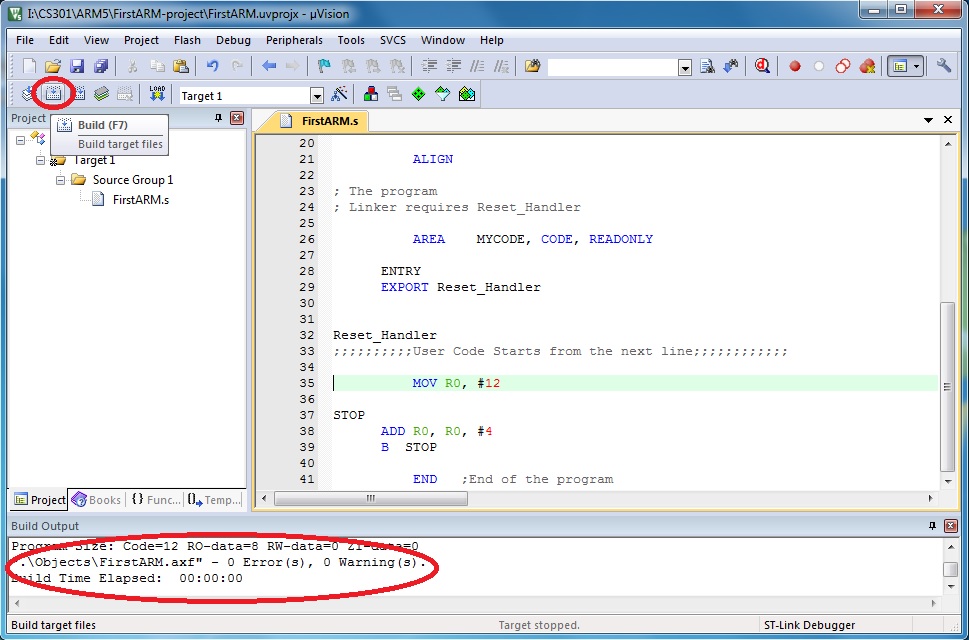The height and width of the screenshot is (640, 969).
Task: Switch to the Templates panel tab
Action: [x=214, y=500]
